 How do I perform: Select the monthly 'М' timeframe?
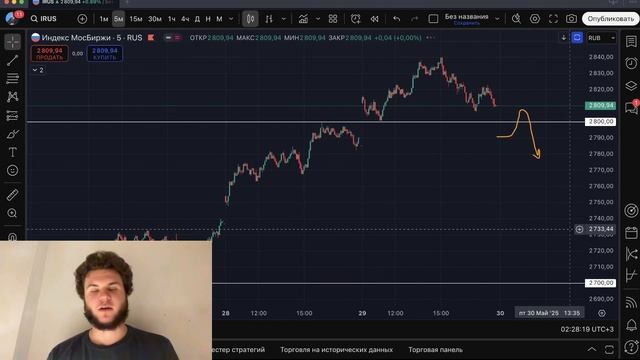pyautogui.click(x=219, y=19)
